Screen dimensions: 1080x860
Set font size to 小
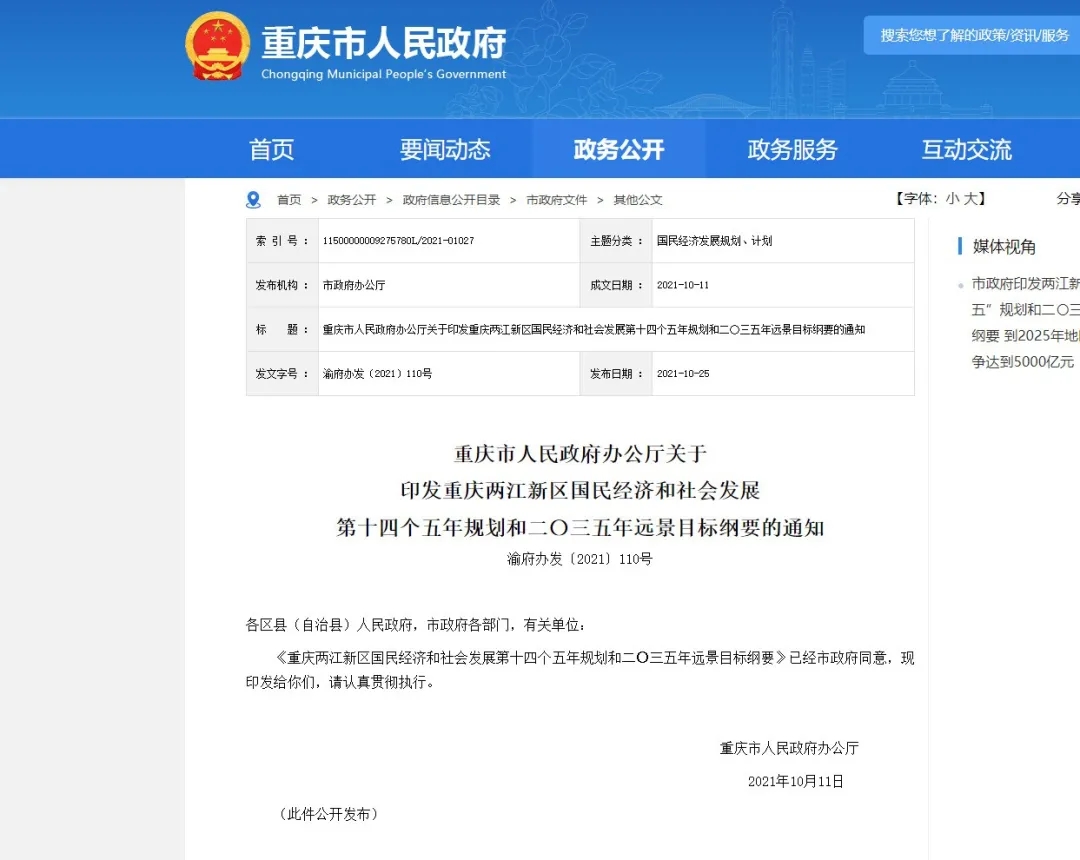coord(952,199)
